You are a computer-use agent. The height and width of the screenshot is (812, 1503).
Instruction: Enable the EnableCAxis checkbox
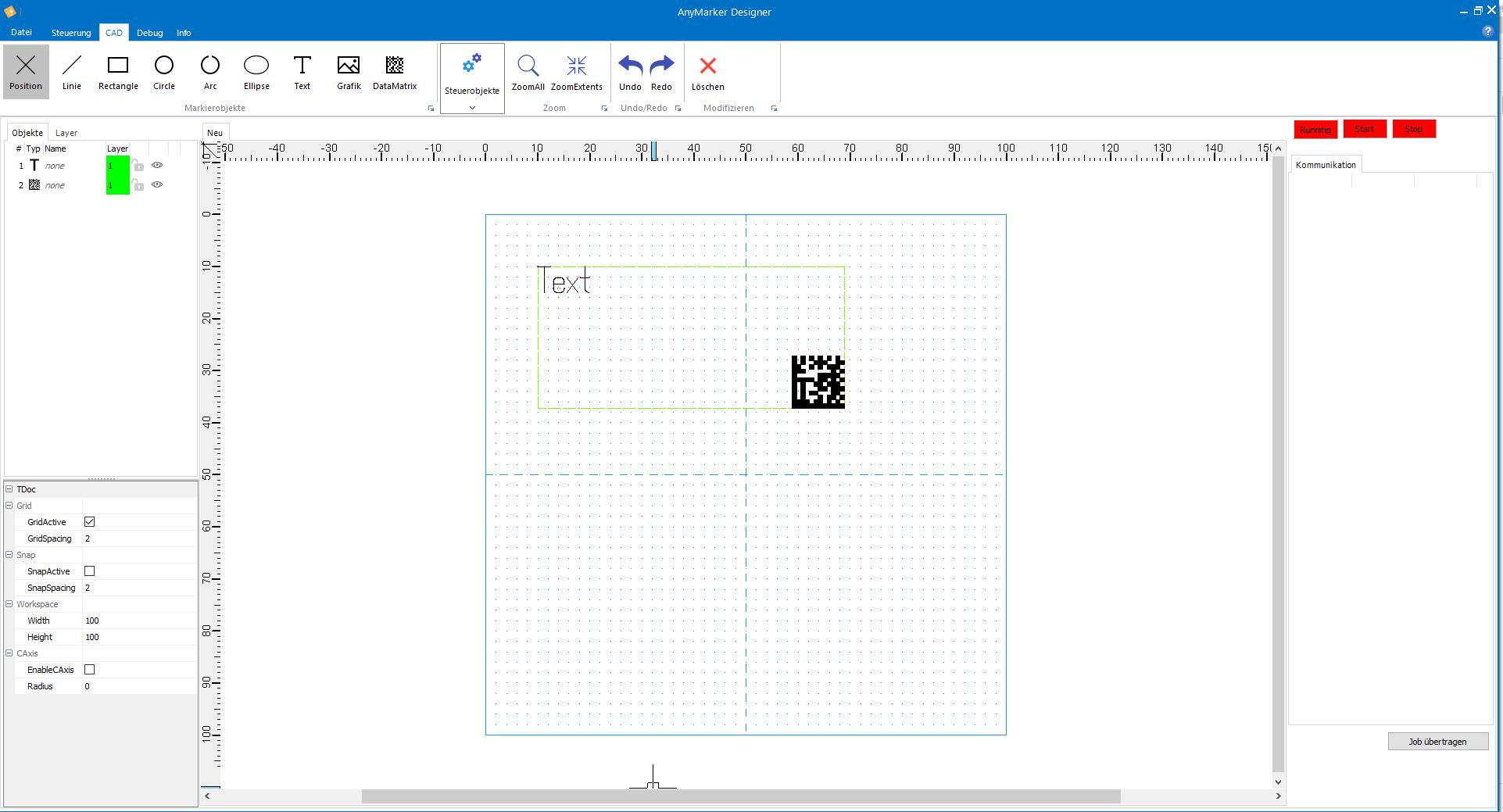(90, 670)
